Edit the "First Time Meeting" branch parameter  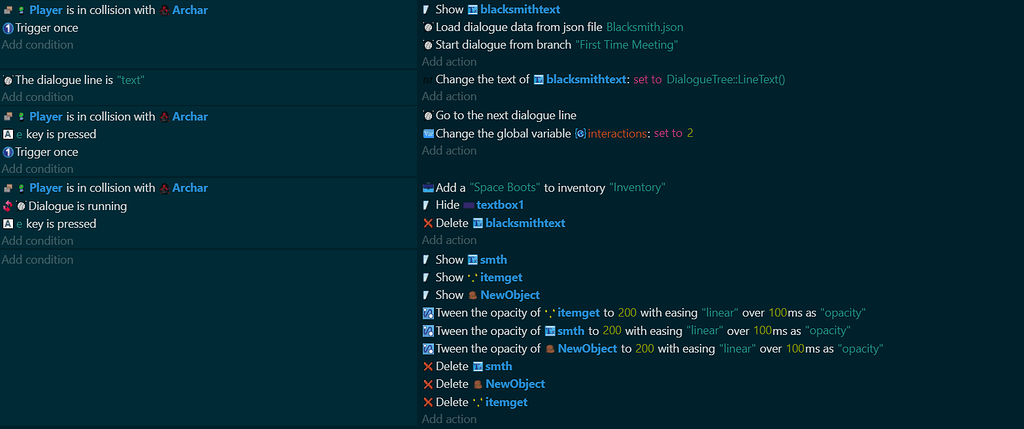pos(626,45)
